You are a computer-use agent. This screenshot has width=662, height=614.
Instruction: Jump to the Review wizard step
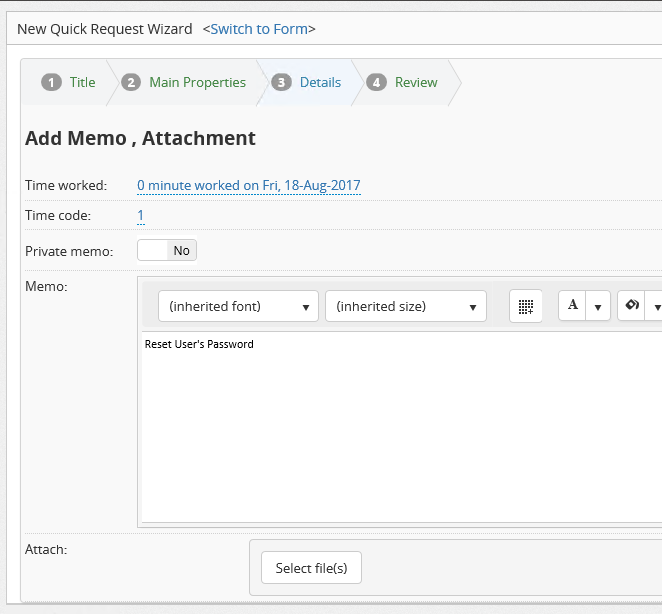tap(416, 82)
